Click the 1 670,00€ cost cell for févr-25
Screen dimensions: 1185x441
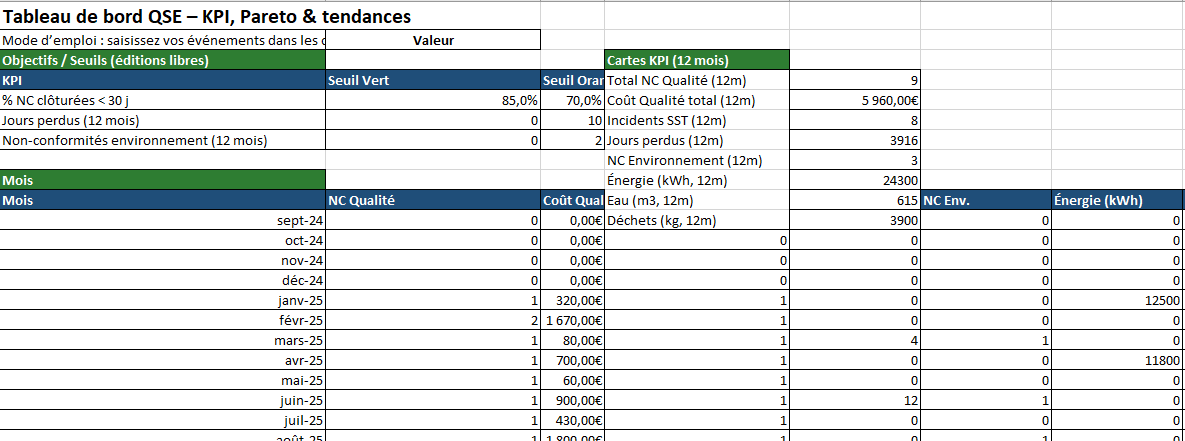pos(572,320)
